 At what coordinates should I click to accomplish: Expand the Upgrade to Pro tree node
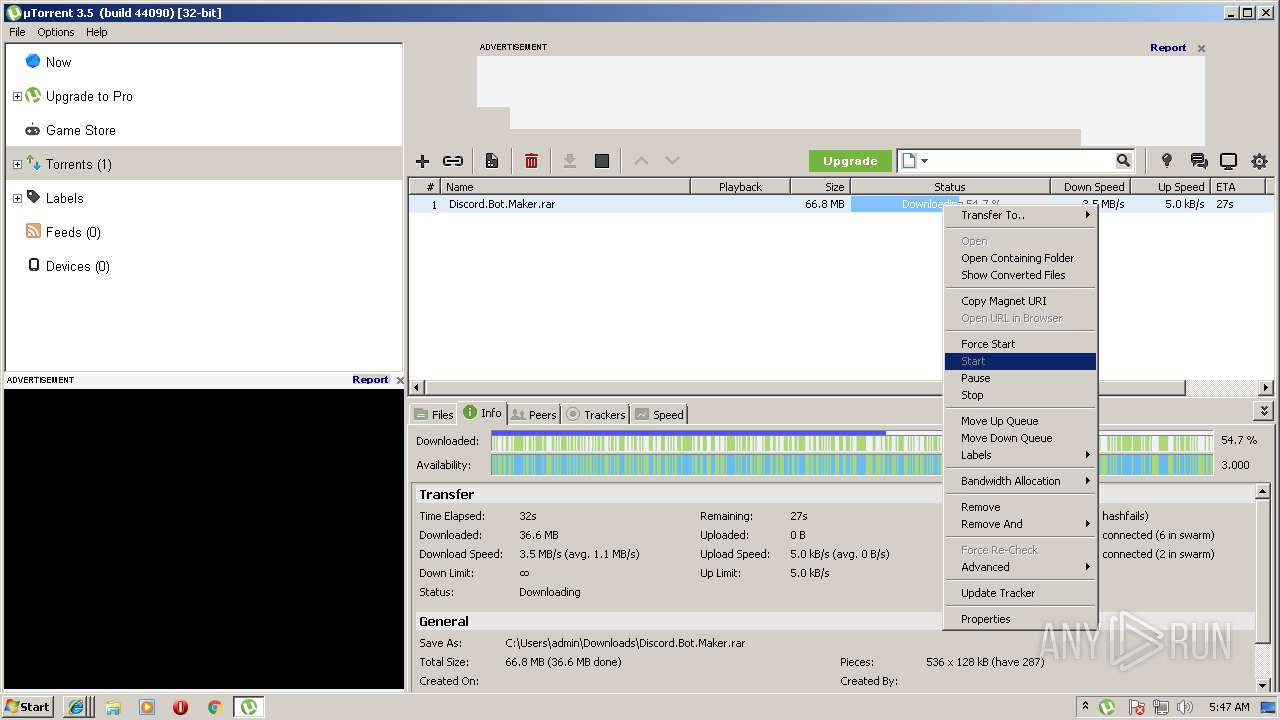17,96
